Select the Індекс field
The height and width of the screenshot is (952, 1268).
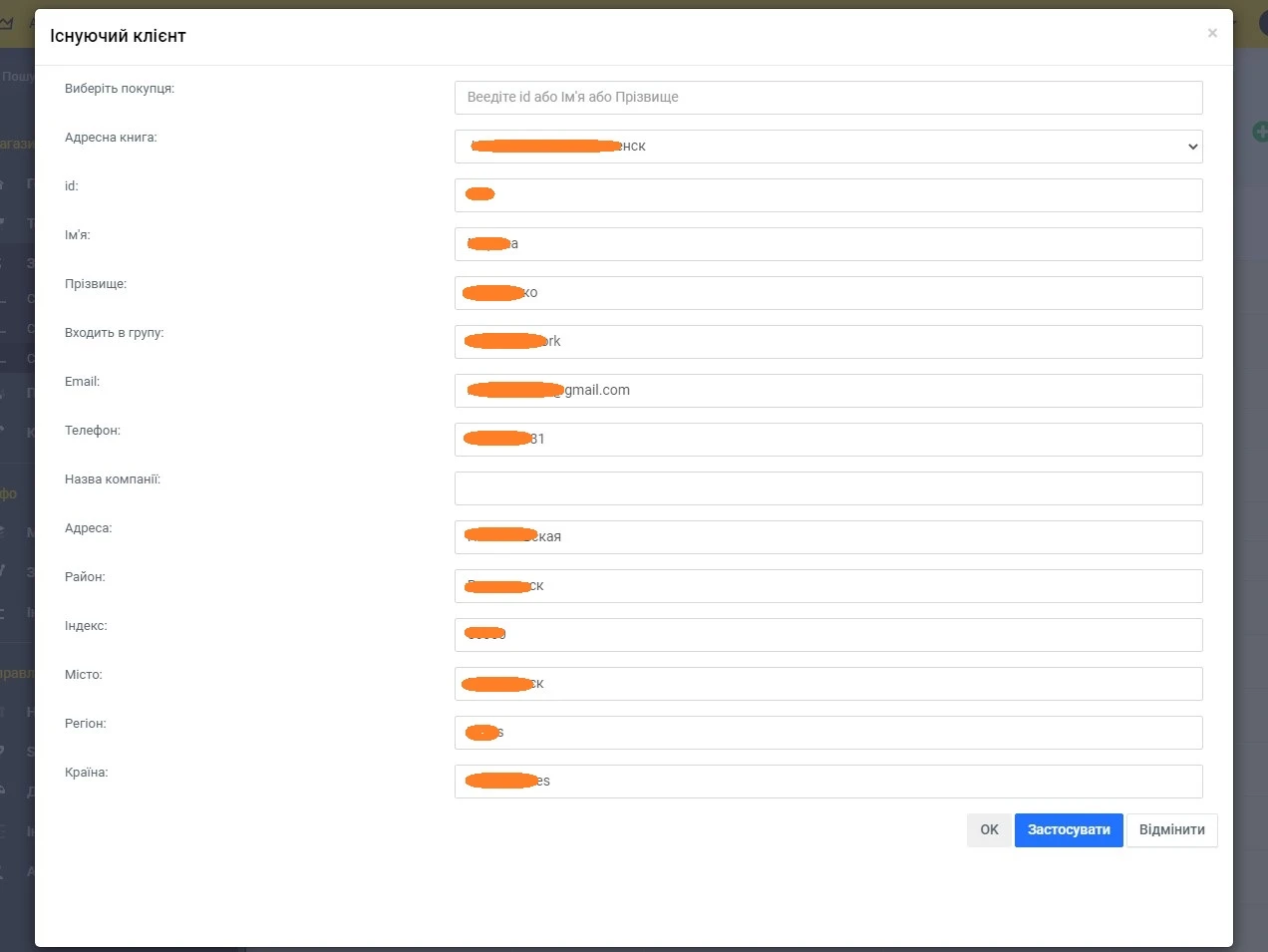coord(827,635)
